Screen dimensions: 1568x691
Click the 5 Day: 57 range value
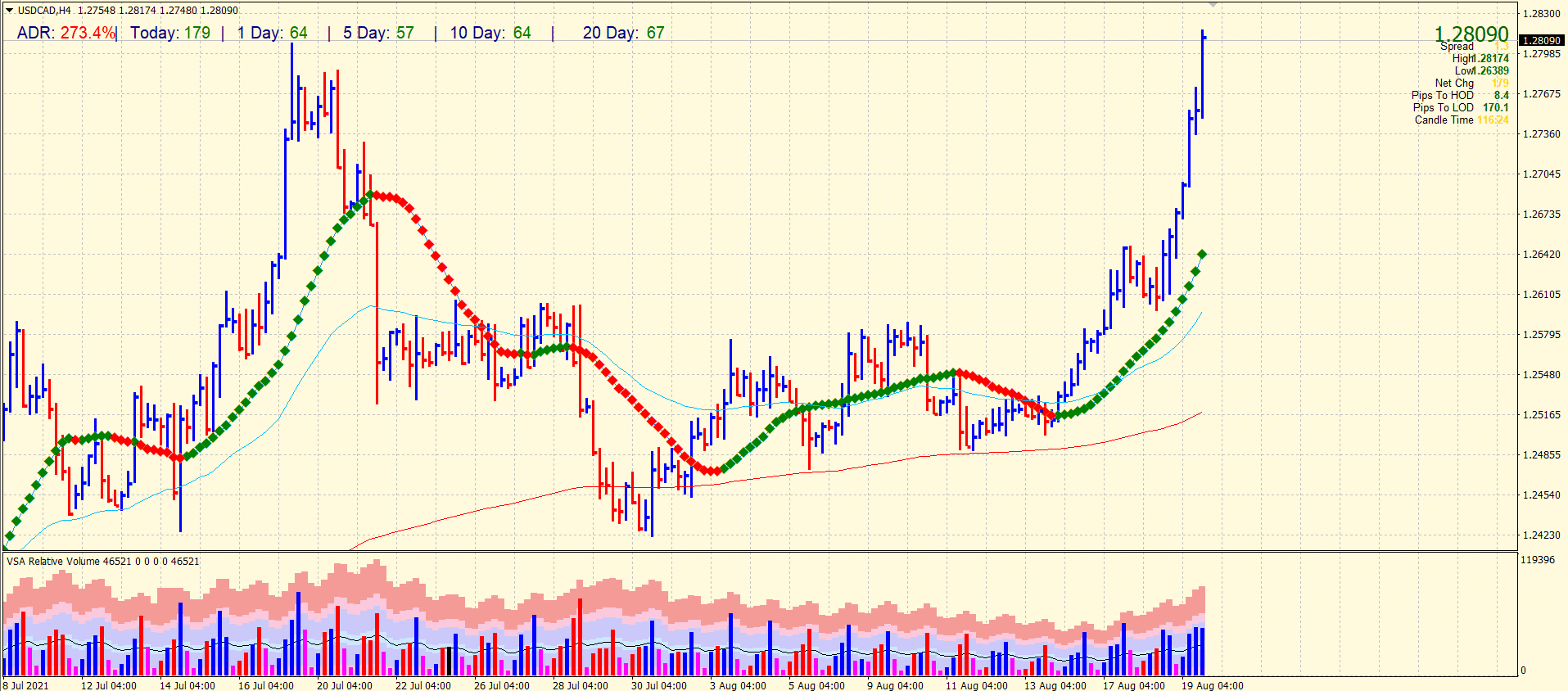click(x=378, y=33)
